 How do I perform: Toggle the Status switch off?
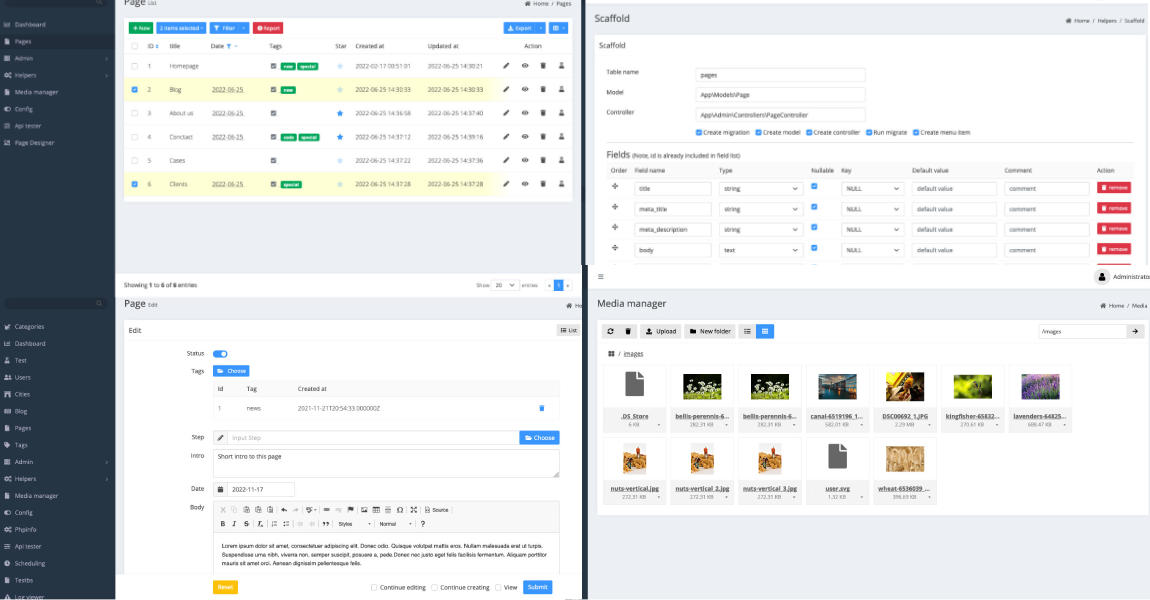220,354
